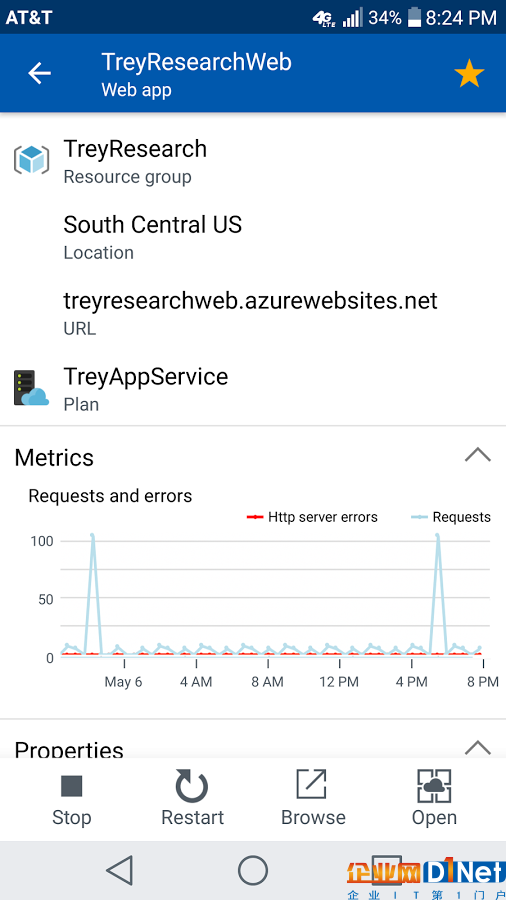Tap the 12 PM marker on chart axis
Screen dimensions: 506x900
tap(339, 681)
